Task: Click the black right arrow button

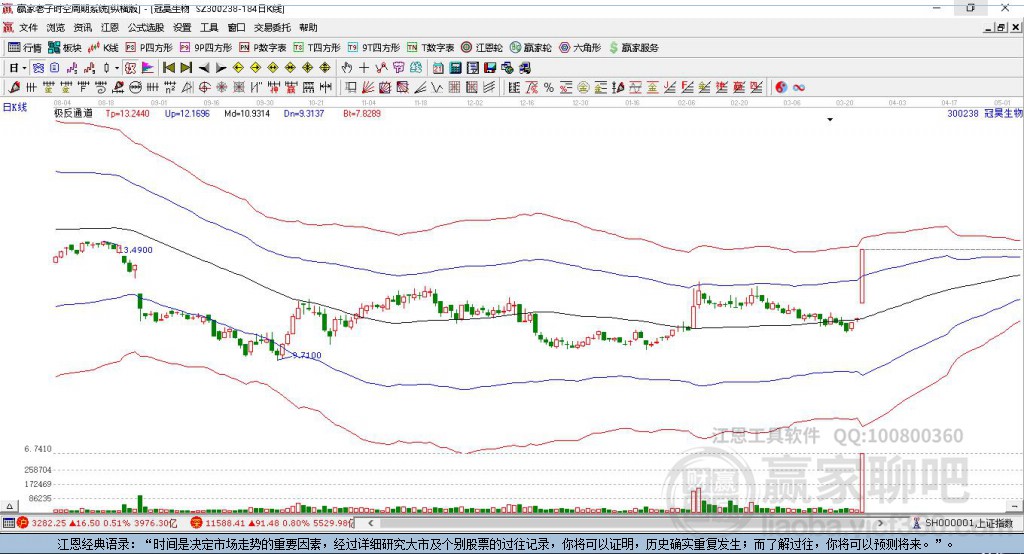Action: [x=221, y=68]
